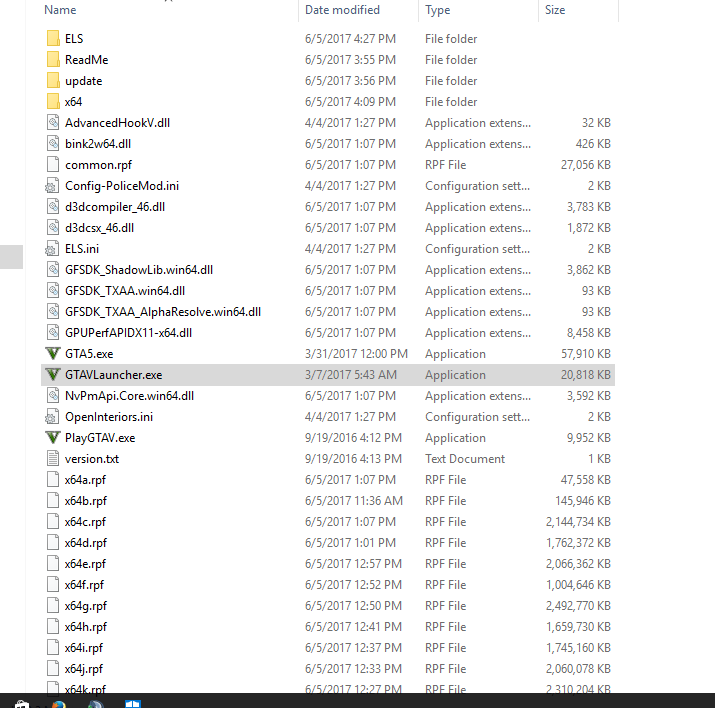This screenshot has width=715, height=708.
Task: Select the bink2w64.dll file icon
Action: [x=53, y=144]
